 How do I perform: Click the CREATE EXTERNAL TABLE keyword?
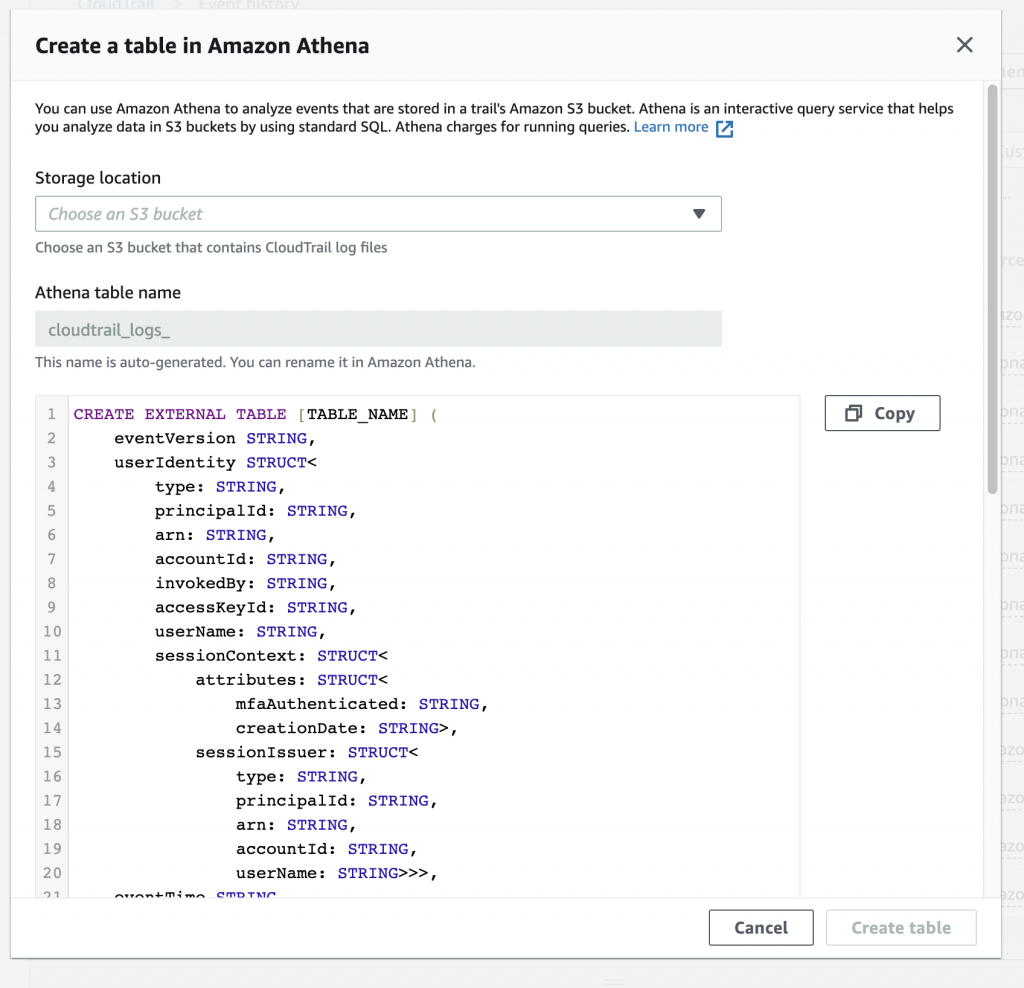180,414
